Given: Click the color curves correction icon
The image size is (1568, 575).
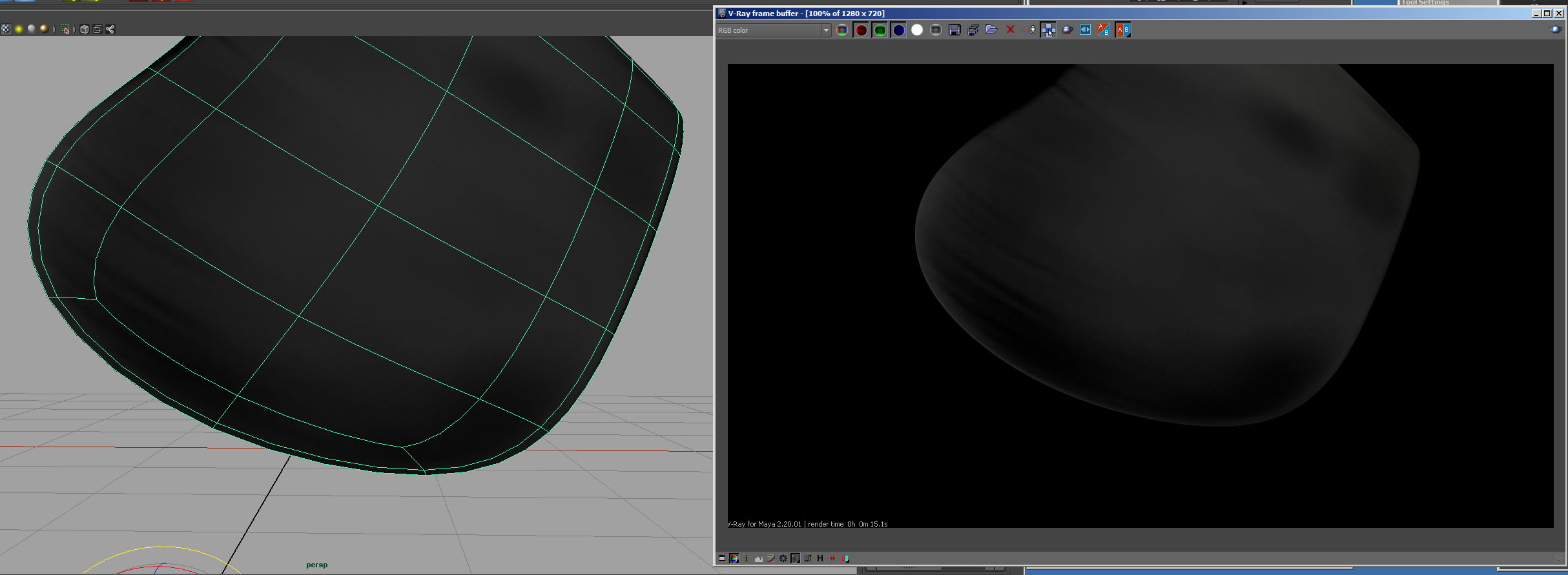Looking at the screenshot, I should [x=771, y=558].
